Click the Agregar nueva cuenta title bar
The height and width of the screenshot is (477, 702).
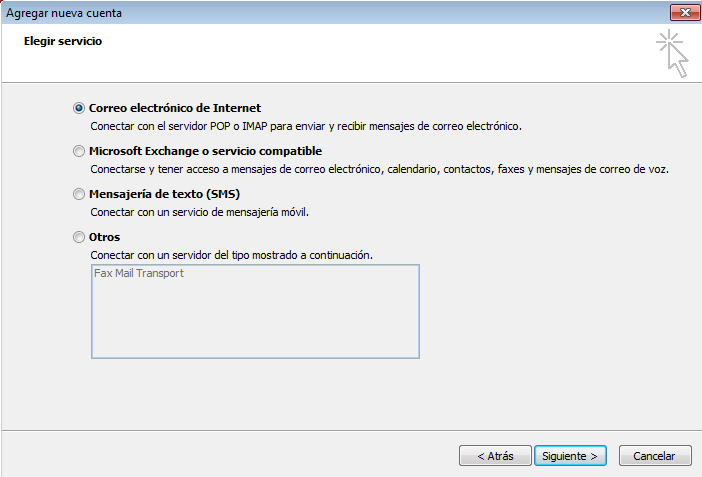click(x=336, y=13)
